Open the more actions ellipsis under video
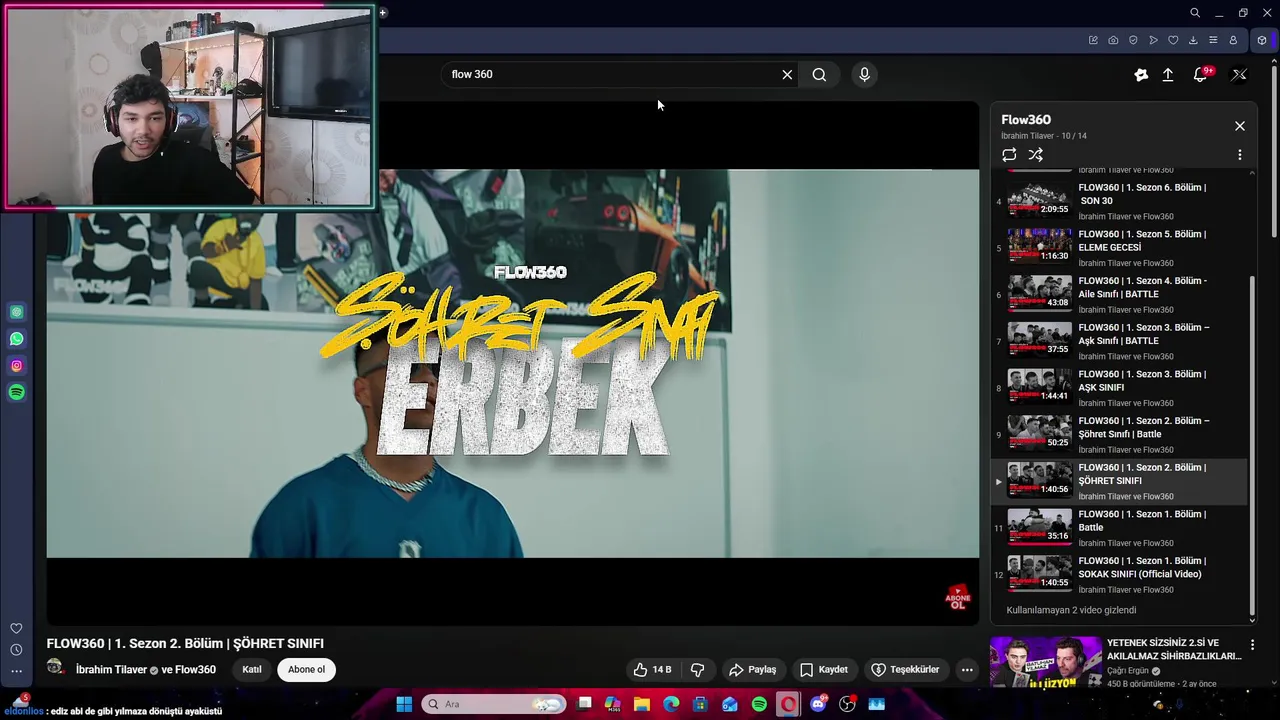The image size is (1280, 720). pos(967,670)
